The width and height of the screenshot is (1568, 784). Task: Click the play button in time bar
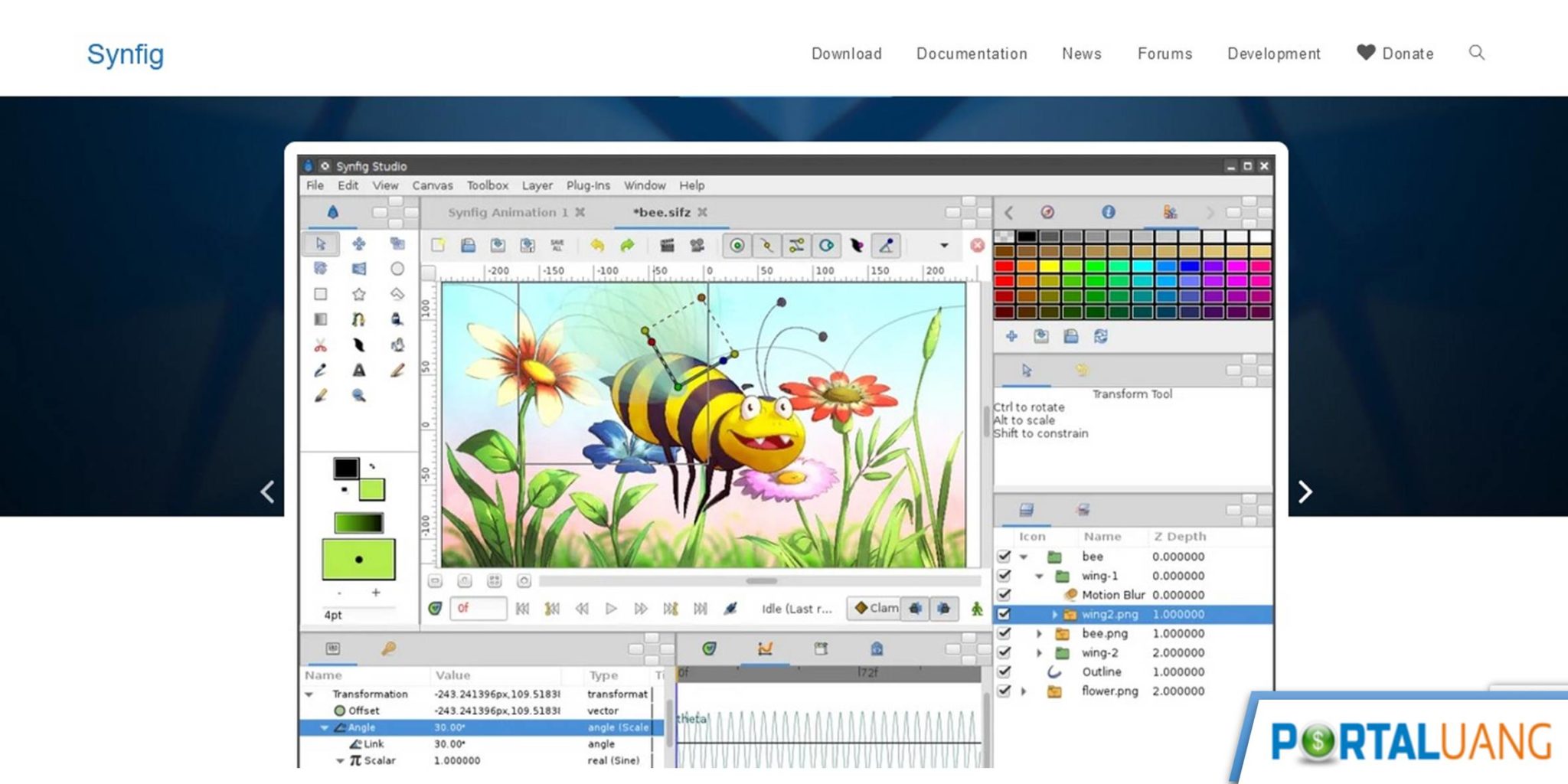coord(611,609)
